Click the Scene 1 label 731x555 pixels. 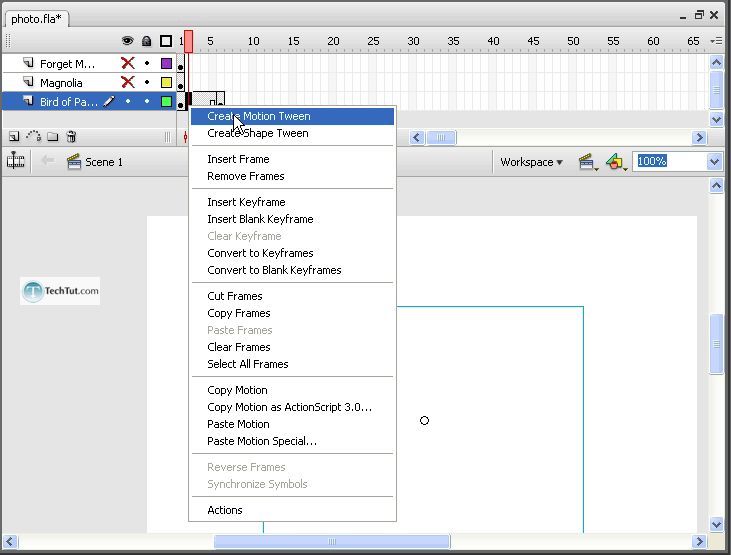coord(103,162)
